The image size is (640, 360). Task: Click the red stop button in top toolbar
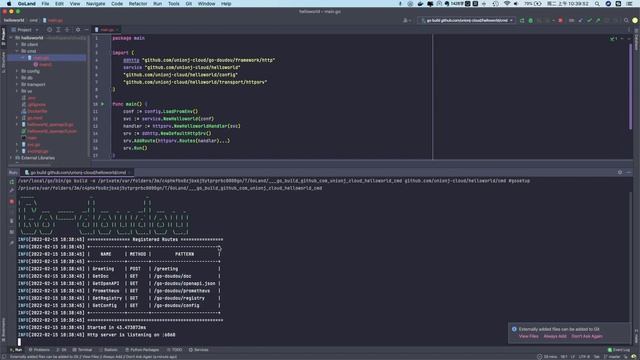560,20
